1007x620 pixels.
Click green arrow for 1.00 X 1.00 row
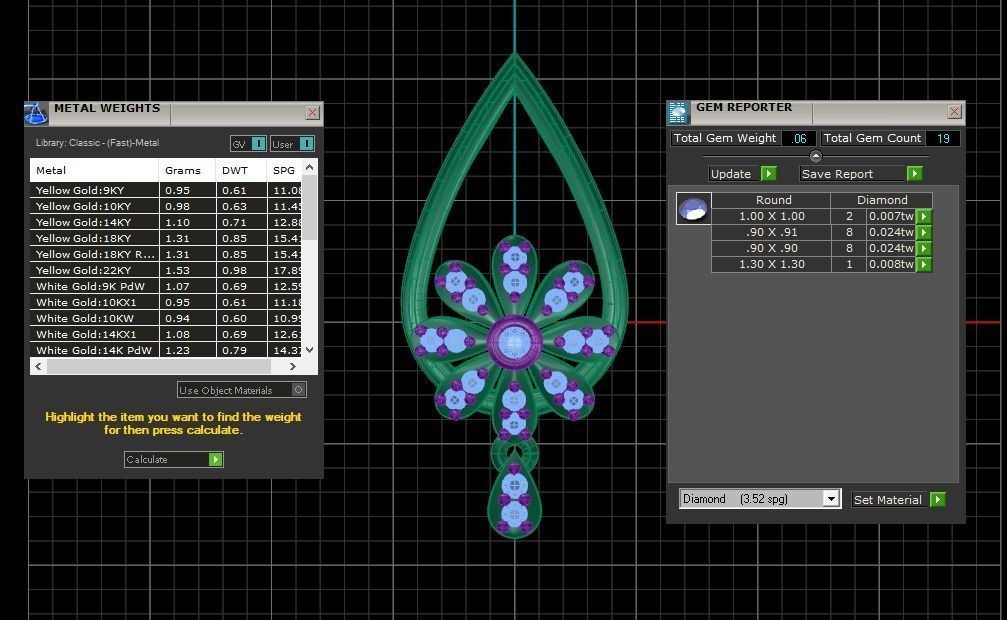pyautogui.click(x=924, y=217)
